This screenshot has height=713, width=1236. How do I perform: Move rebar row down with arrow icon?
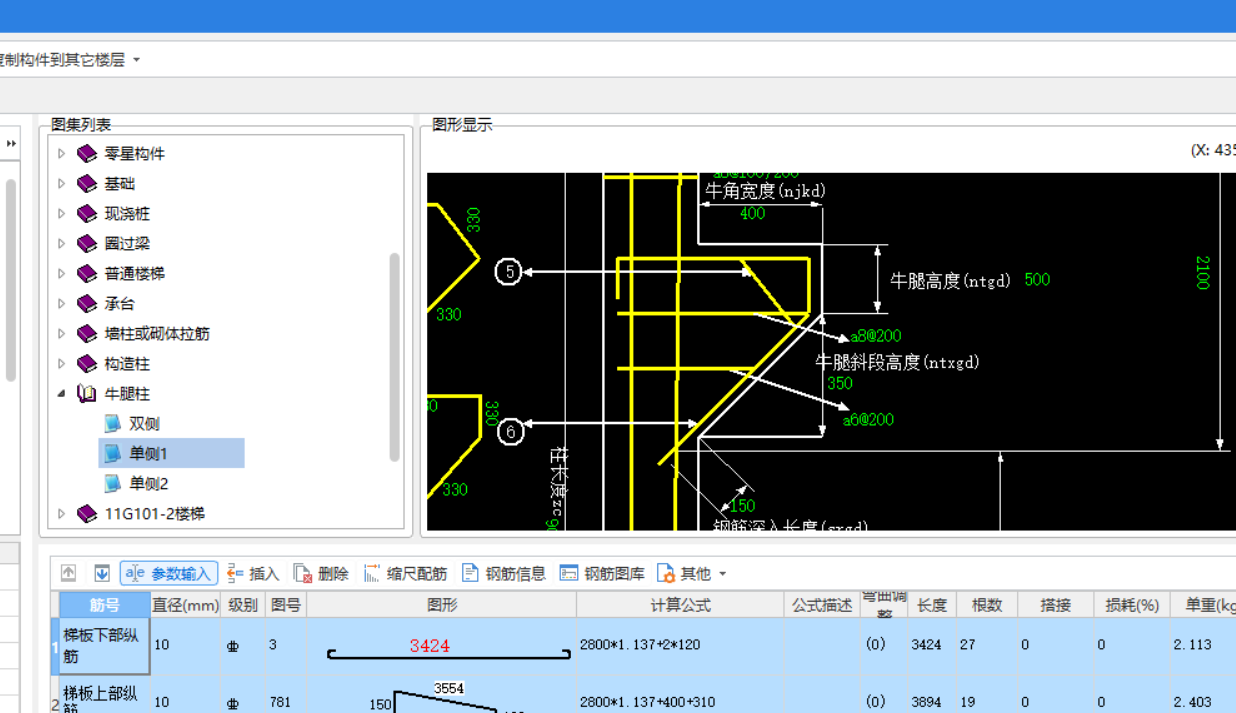click(102, 573)
